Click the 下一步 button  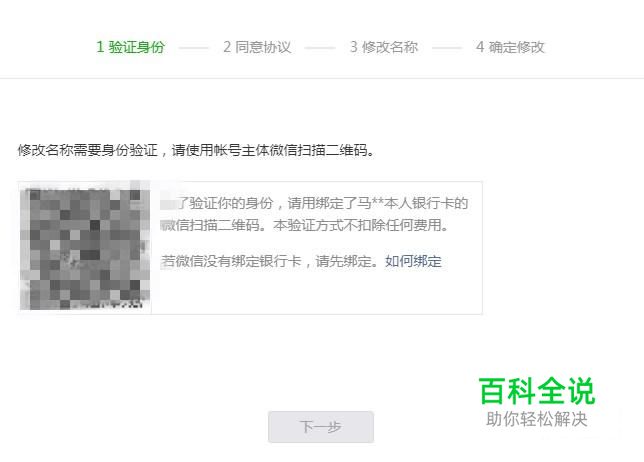[x=321, y=427]
